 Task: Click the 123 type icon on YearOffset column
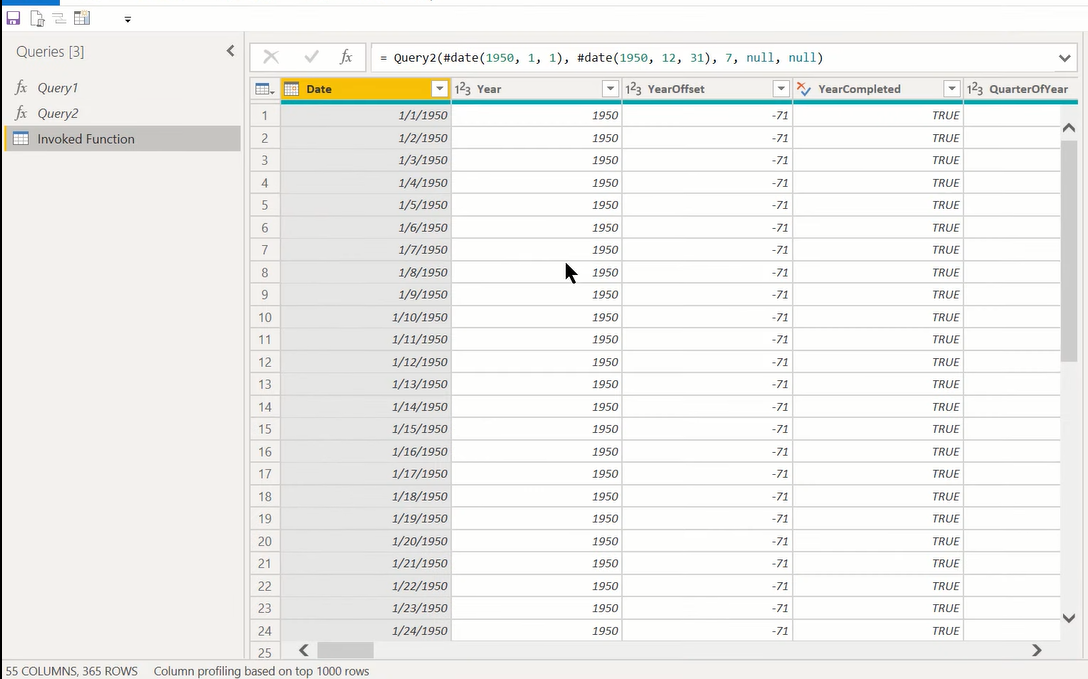(x=634, y=89)
